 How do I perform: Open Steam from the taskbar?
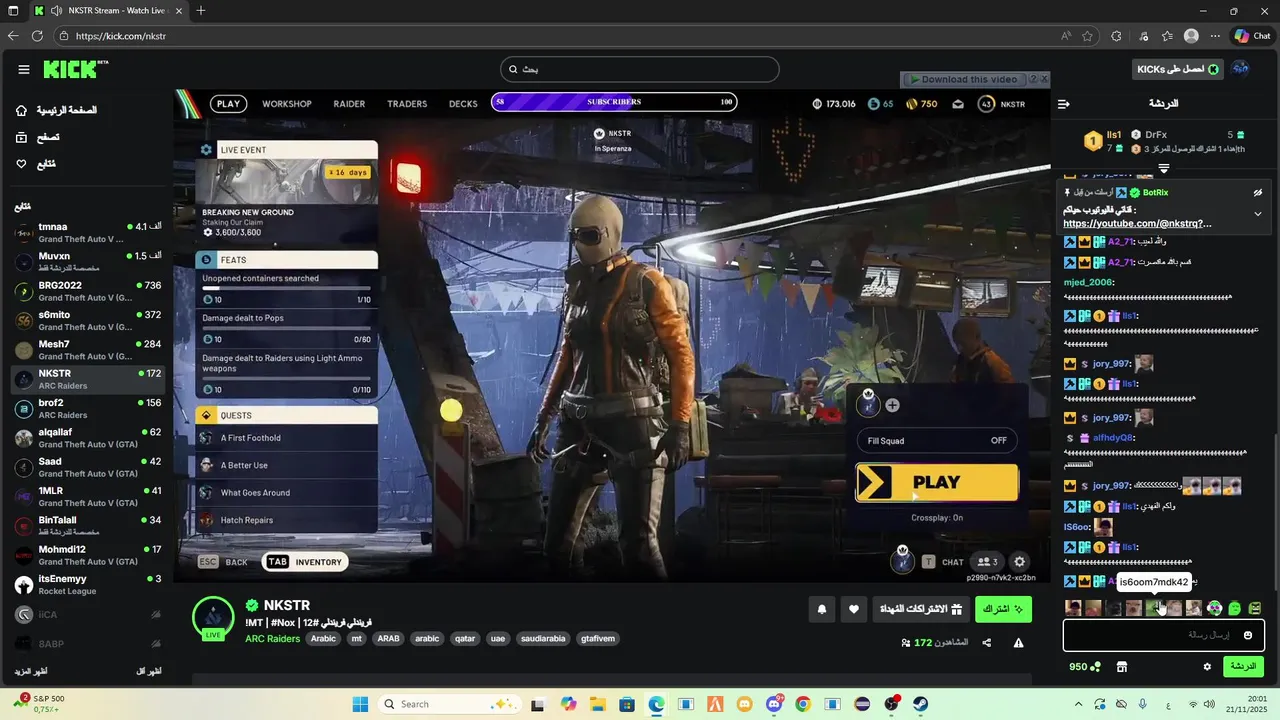point(920,704)
